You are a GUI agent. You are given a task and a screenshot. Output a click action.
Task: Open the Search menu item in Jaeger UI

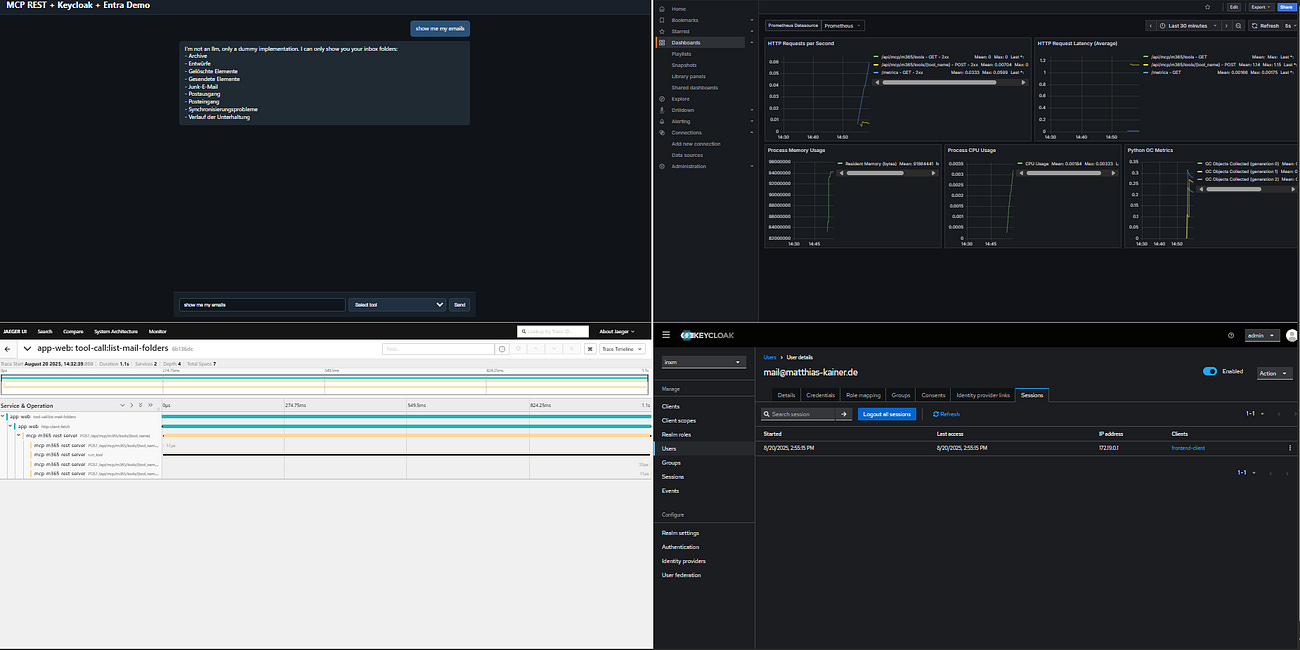[45, 331]
